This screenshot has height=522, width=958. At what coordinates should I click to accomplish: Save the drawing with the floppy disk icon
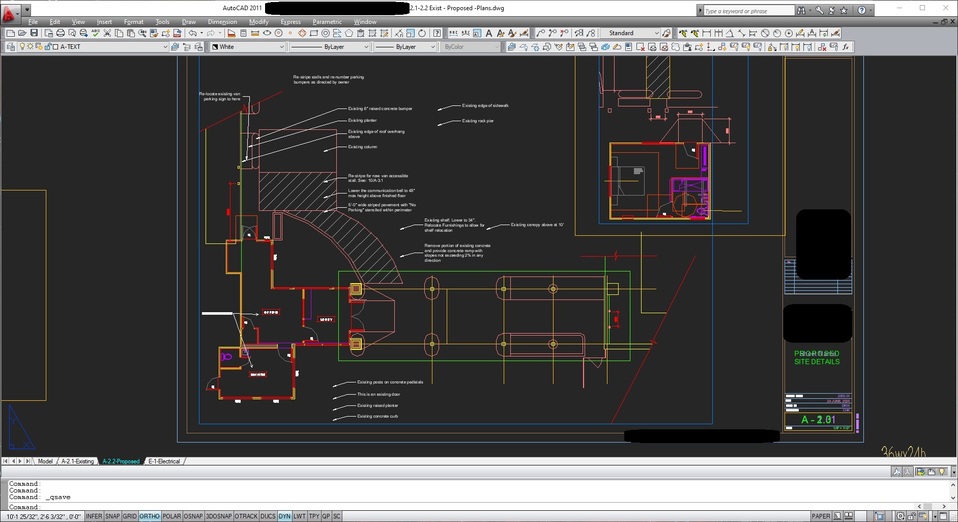click(34, 33)
